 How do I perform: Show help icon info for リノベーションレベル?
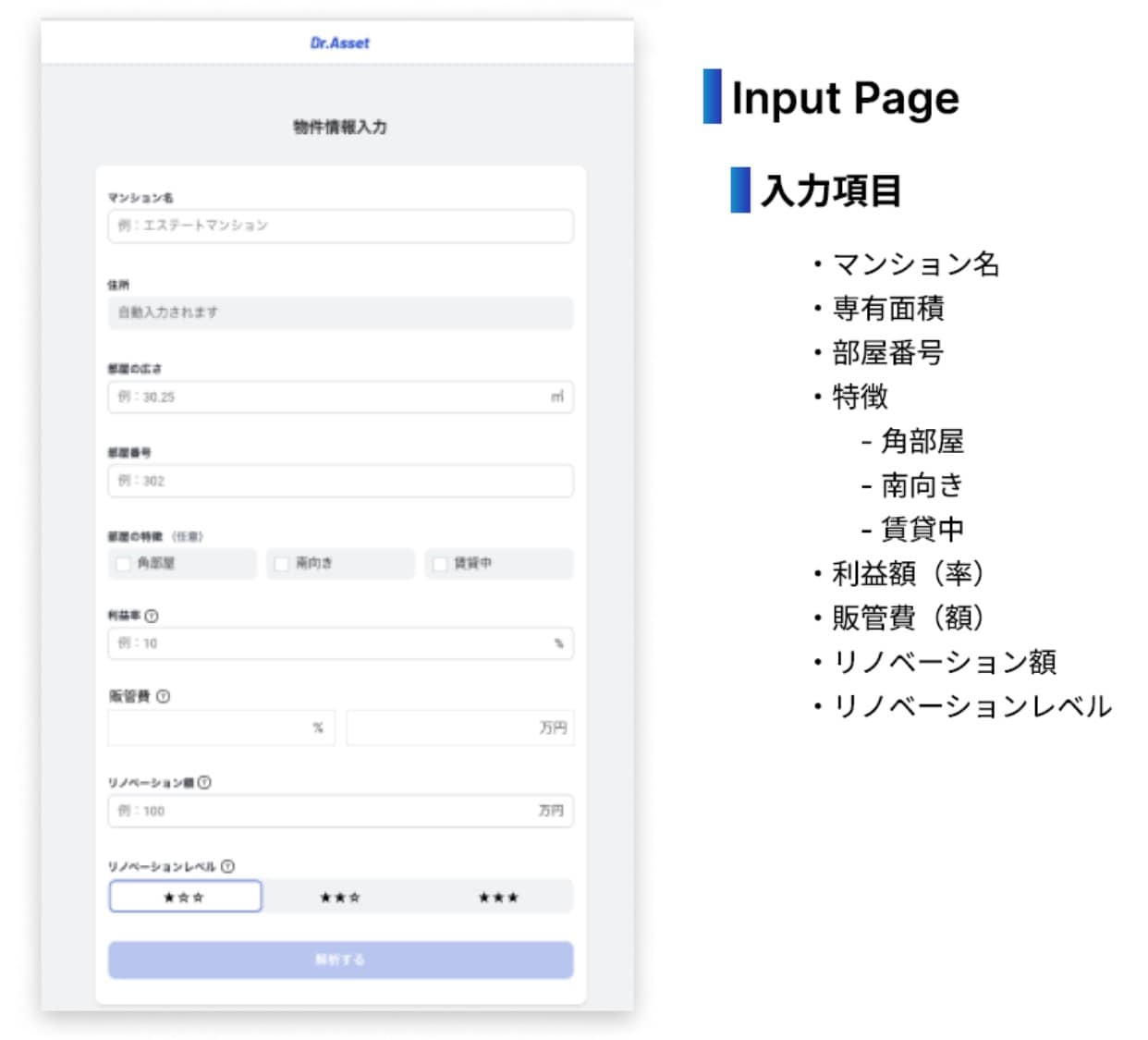click(x=227, y=866)
